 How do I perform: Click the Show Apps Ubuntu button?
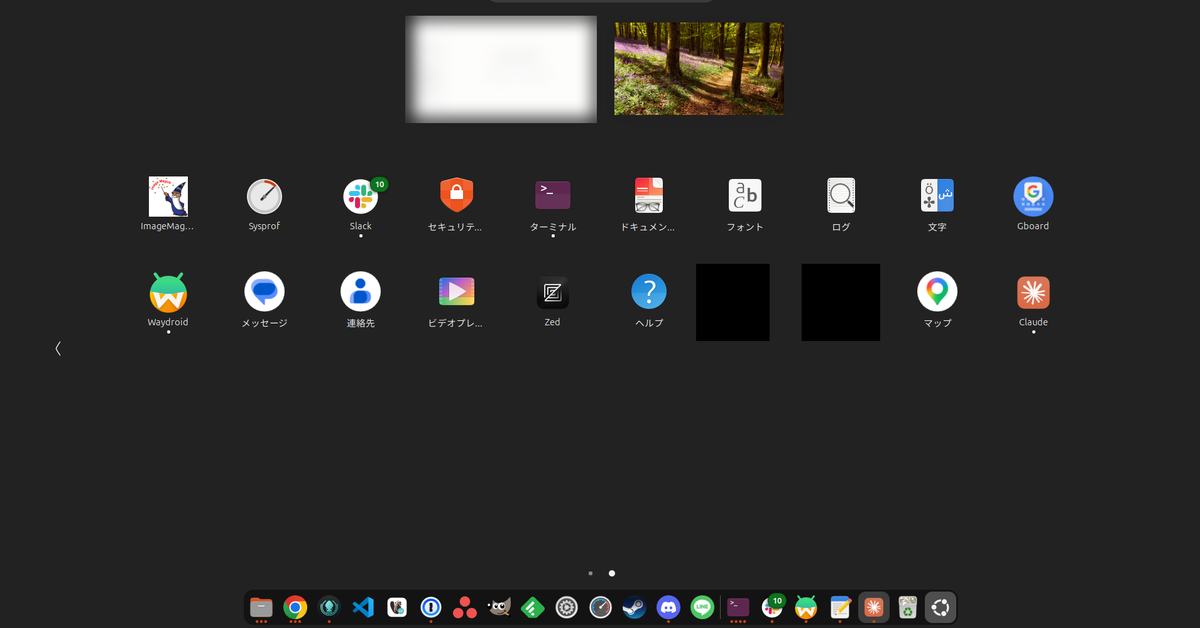(x=941, y=607)
